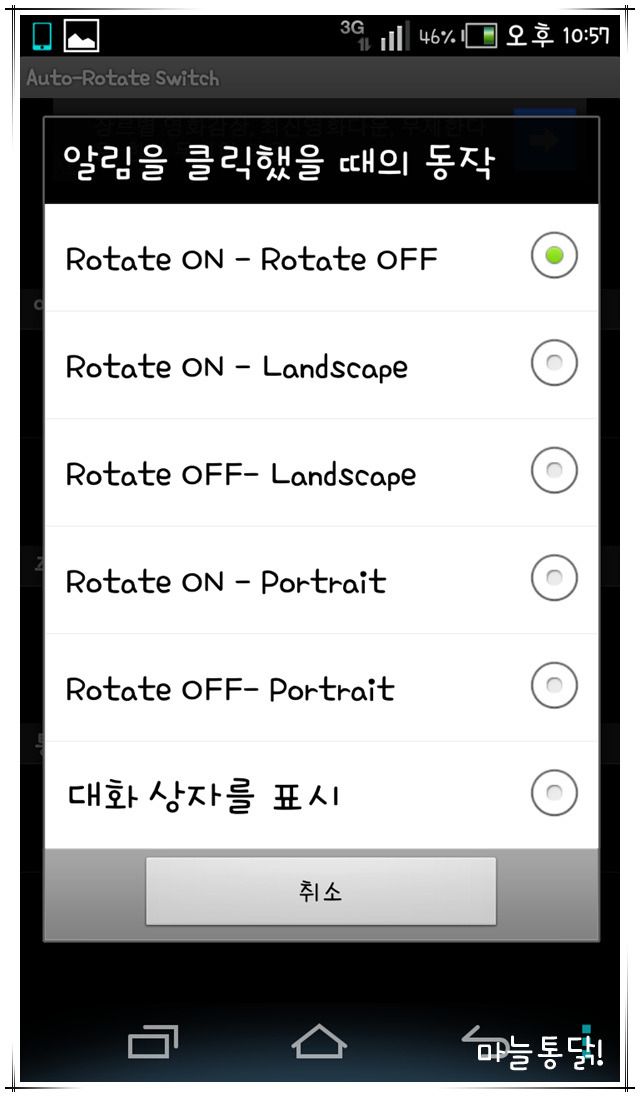Tap the Auto-Rotate Switch title bar

[x=320, y=77]
